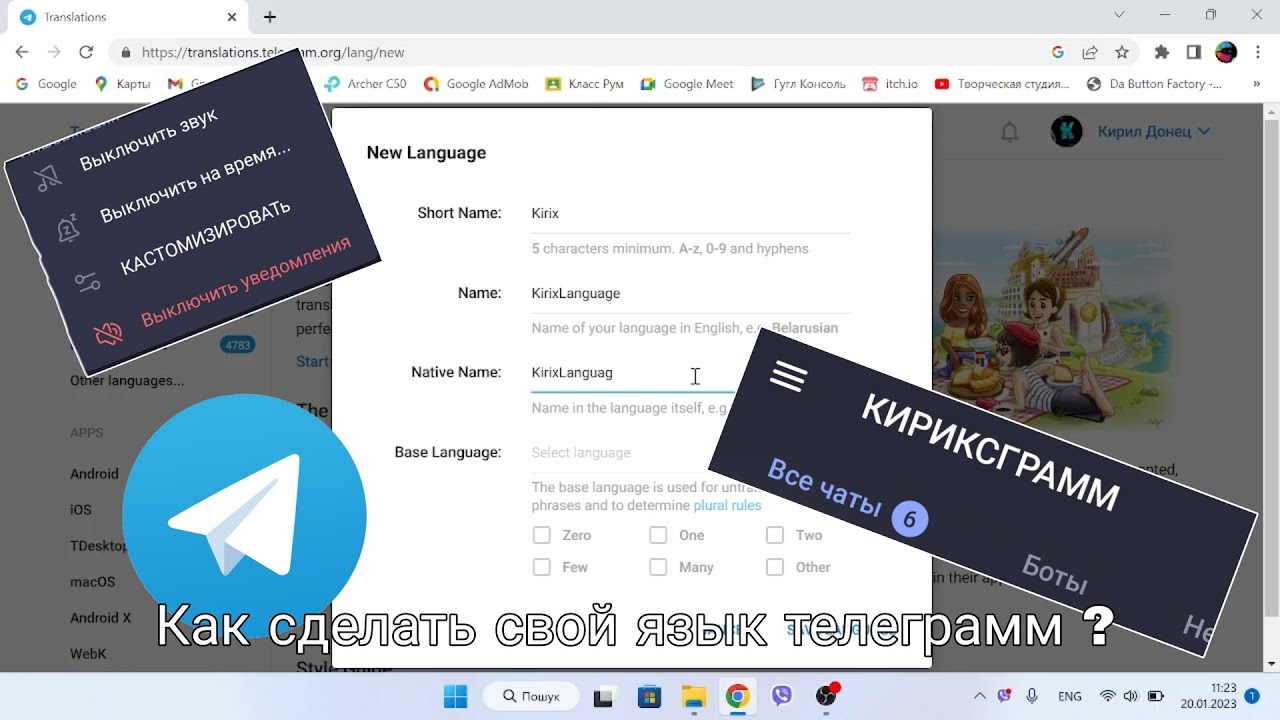Open the itch.io bookmark

(890, 84)
